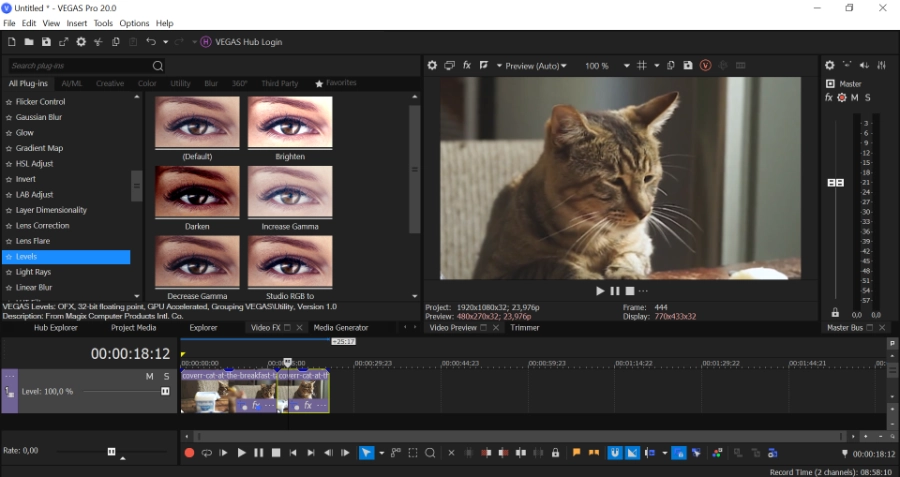Image resolution: width=900 pixels, height=477 pixels.
Task: Favorite the Glow plug-in star
Action: (9, 133)
